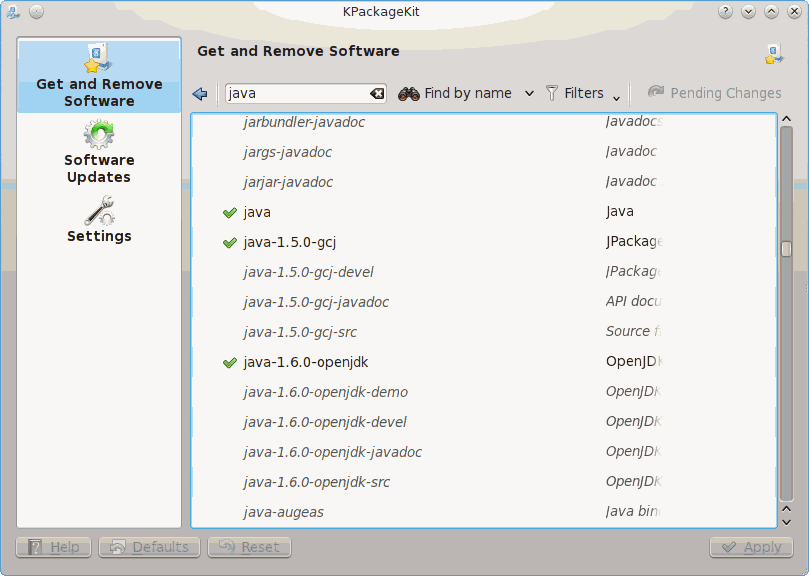
Task: Click the green checkmark next to java-1.6.0-openjdk
Action: tap(230, 362)
